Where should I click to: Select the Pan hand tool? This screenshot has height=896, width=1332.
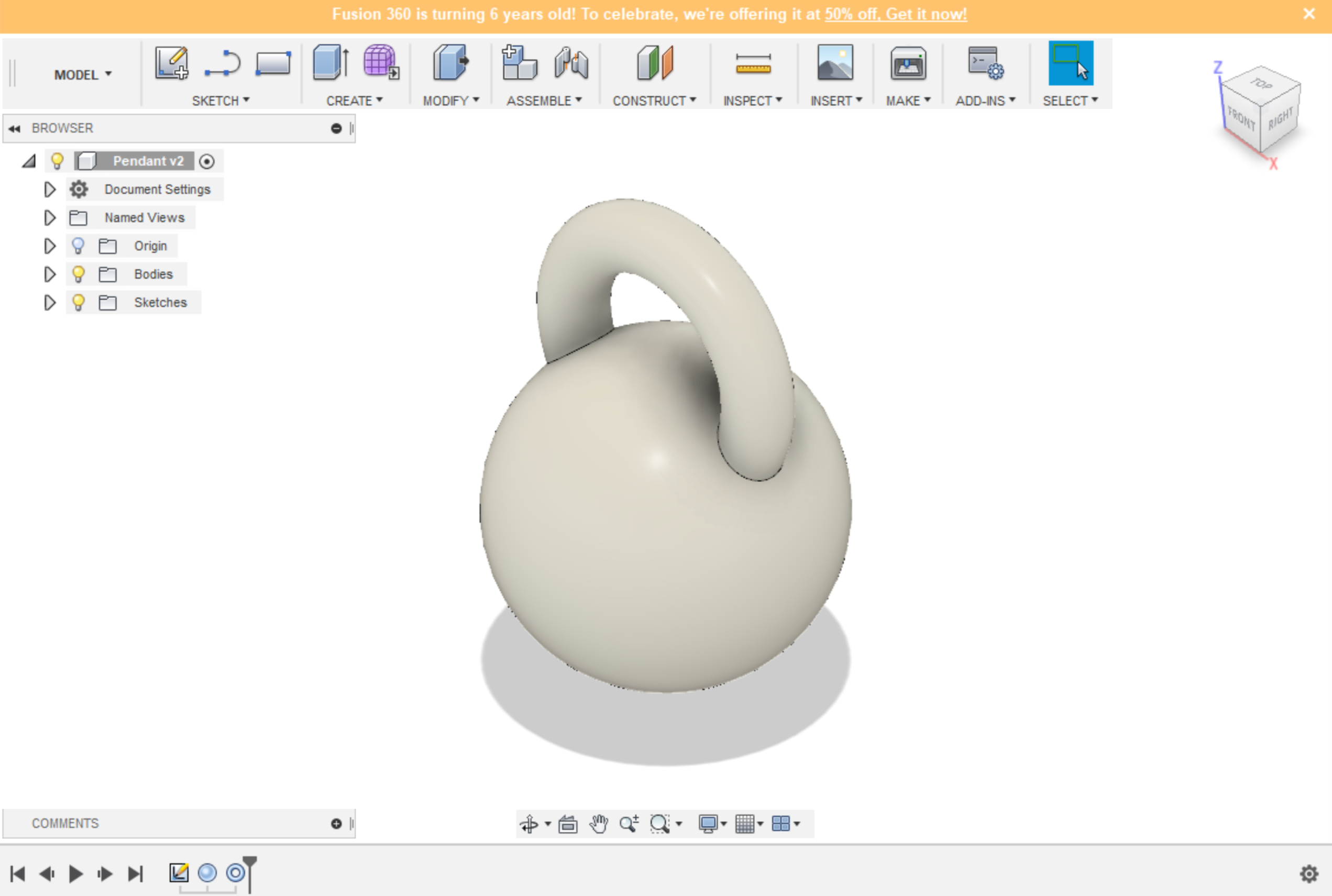tap(598, 823)
